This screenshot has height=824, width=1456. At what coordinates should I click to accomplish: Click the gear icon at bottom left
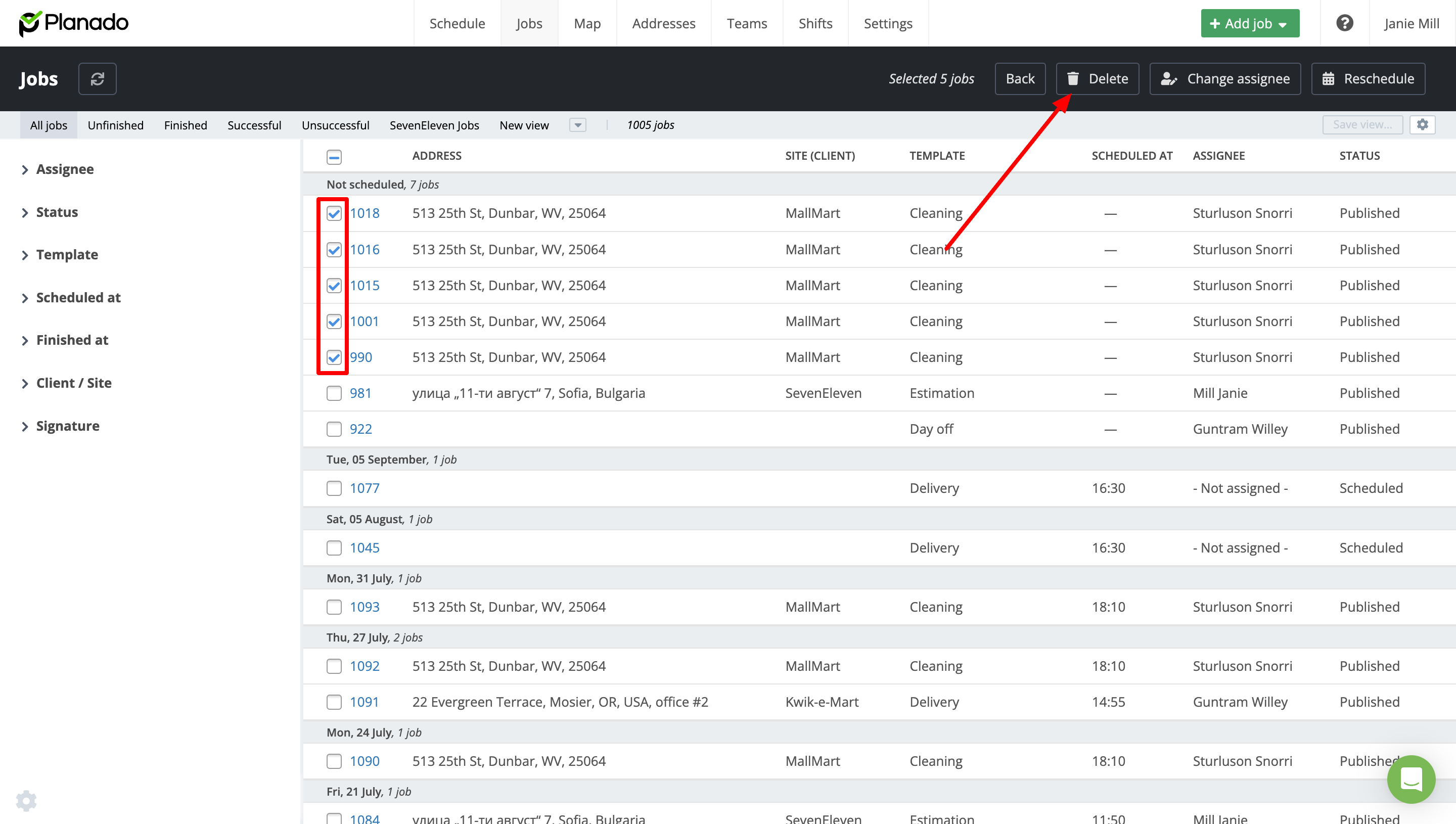(26, 800)
